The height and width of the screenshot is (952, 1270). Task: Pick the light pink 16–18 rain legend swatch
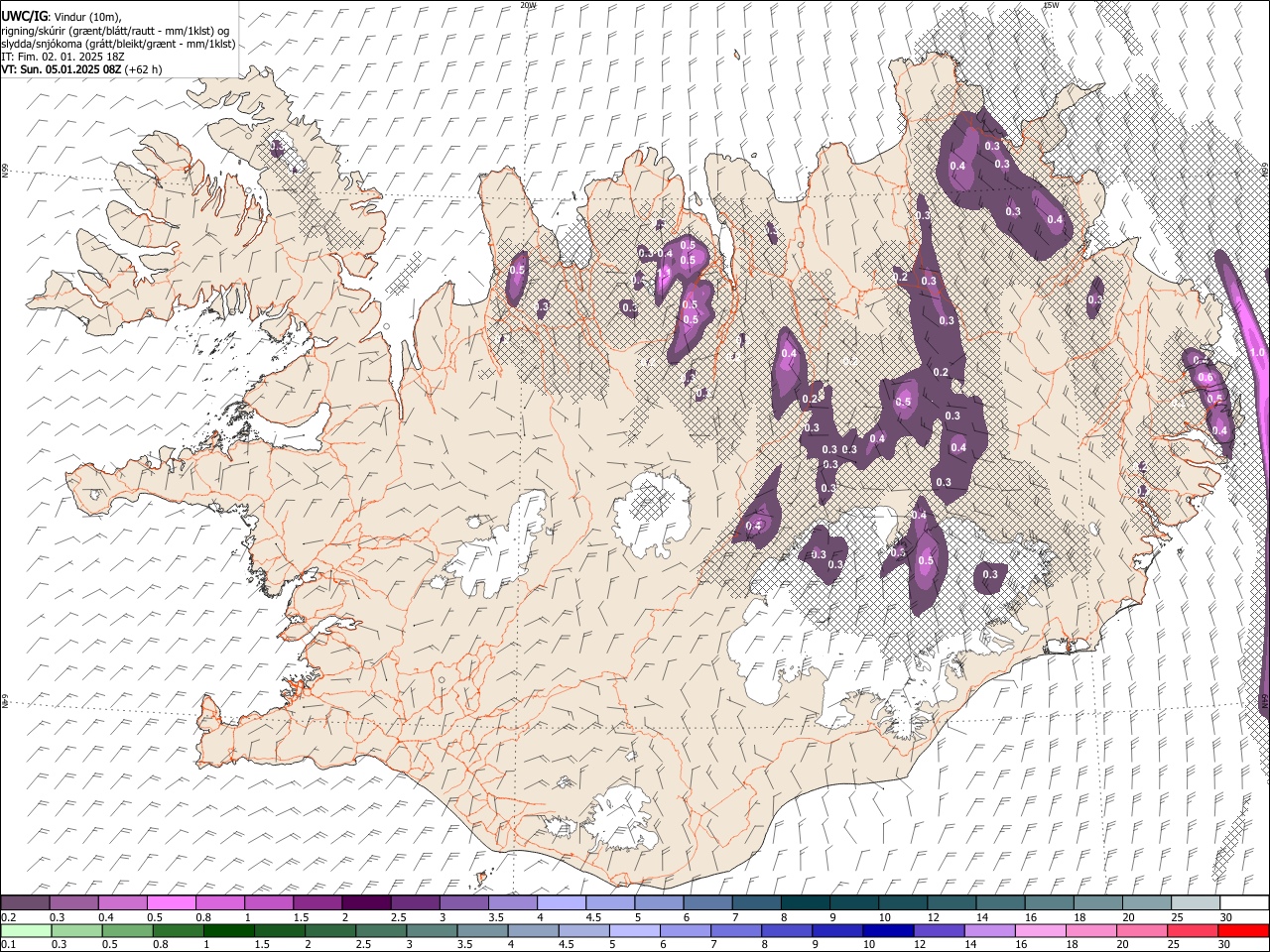1040,931
